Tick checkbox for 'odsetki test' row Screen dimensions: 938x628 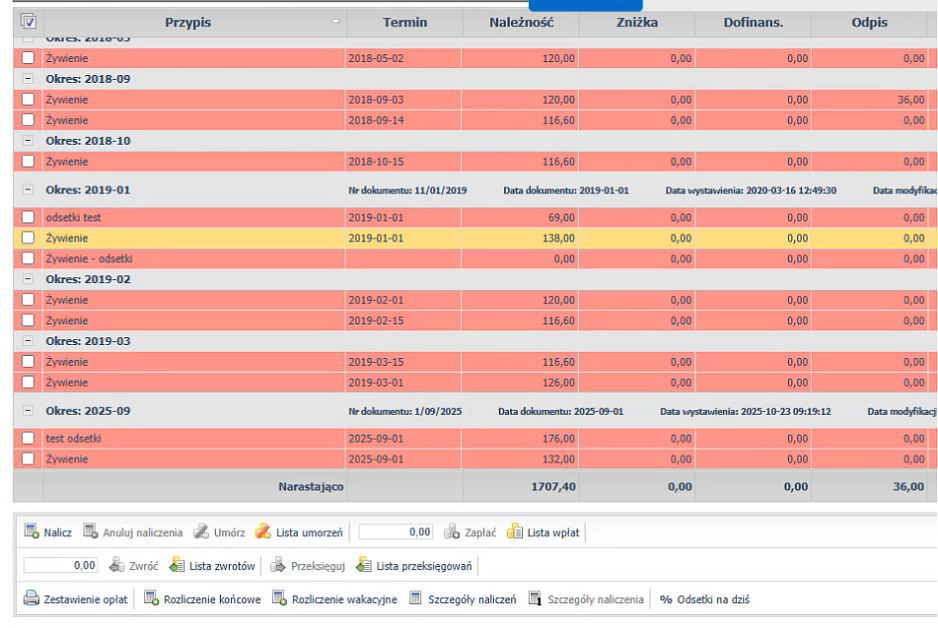[x=28, y=217]
